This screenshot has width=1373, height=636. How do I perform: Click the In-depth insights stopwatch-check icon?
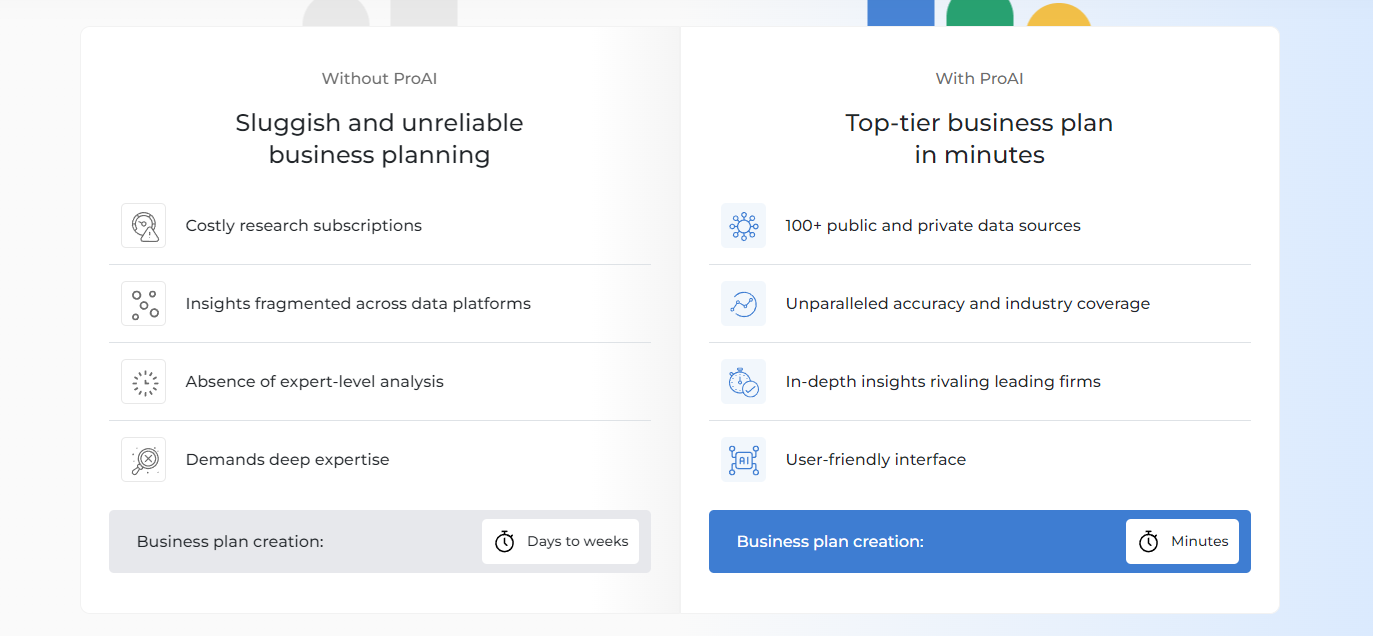coord(743,382)
